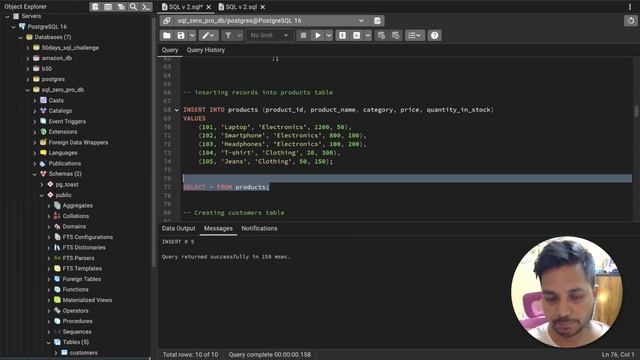
Task: Click the Rollback transaction icon
Action: coord(396,36)
